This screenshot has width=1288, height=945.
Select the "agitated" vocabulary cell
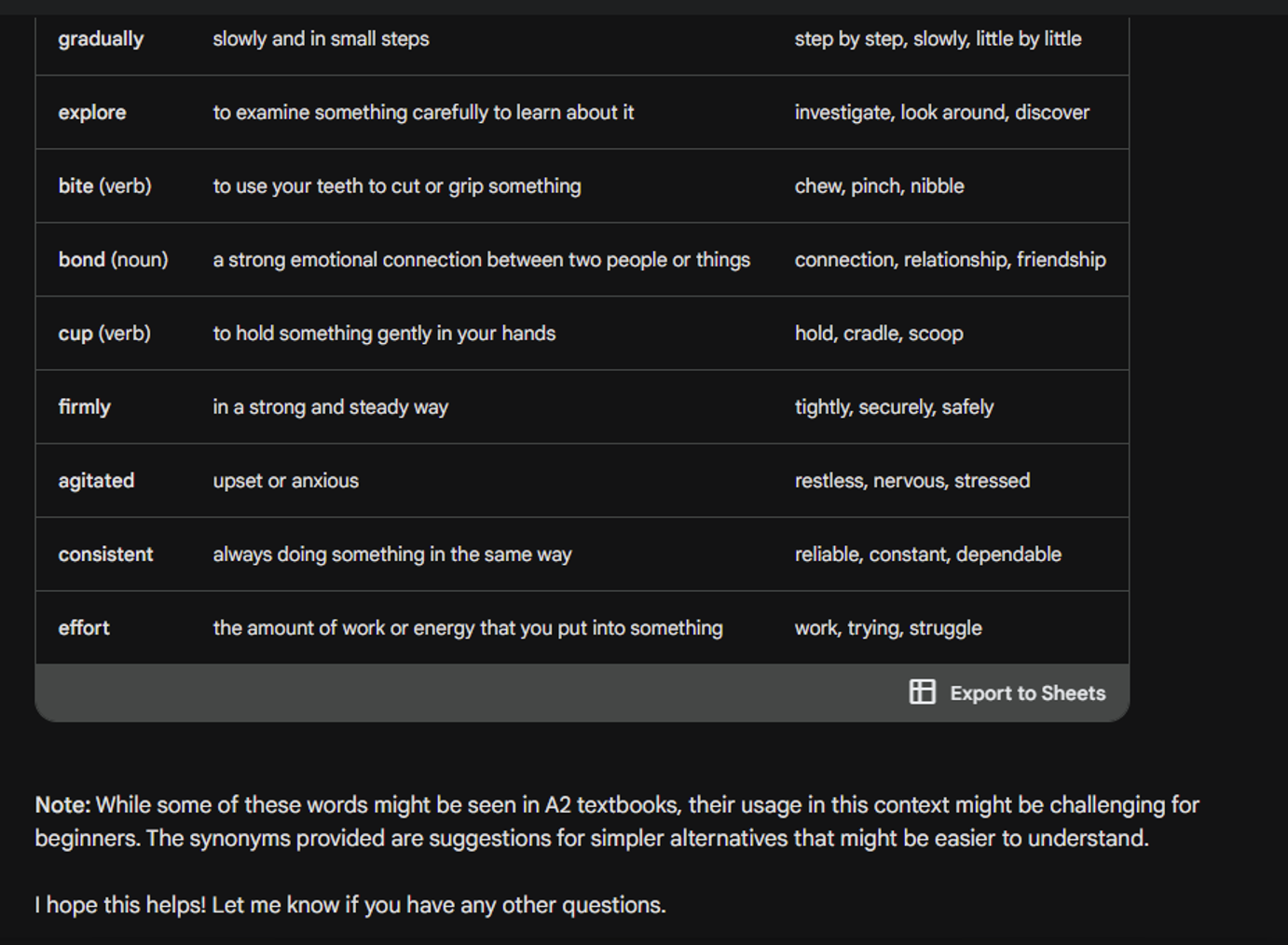(96, 481)
